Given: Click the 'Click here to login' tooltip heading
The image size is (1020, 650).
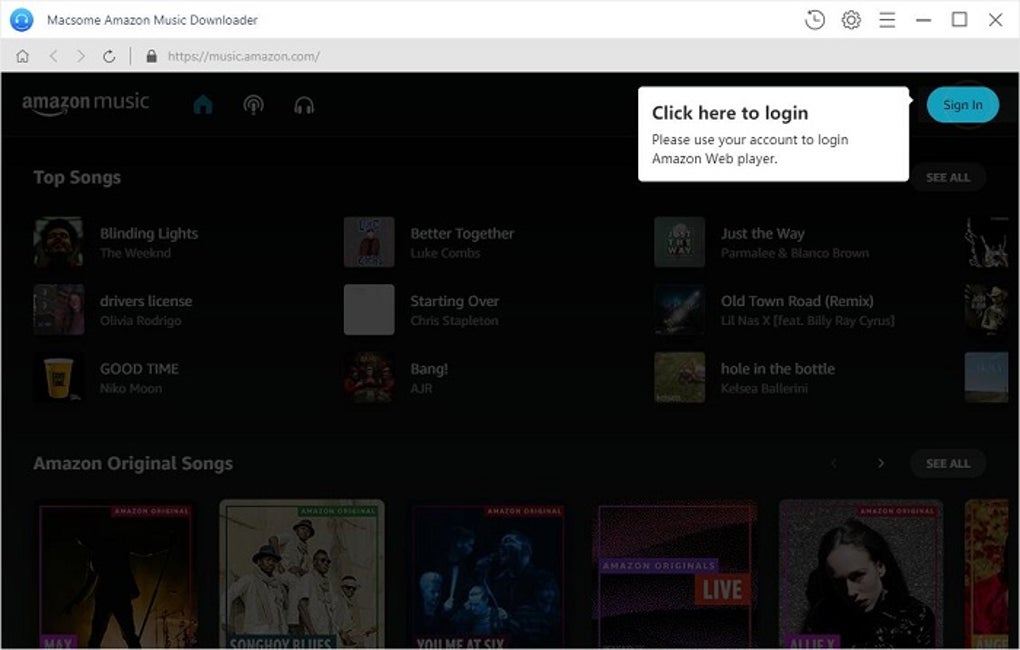Looking at the screenshot, I should tap(730, 113).
